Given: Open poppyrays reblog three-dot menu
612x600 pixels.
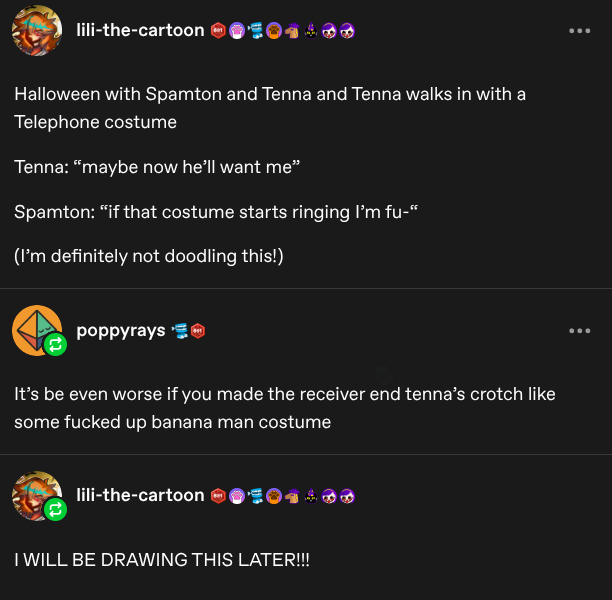Looking at the screenshot, I should point(579,331).
